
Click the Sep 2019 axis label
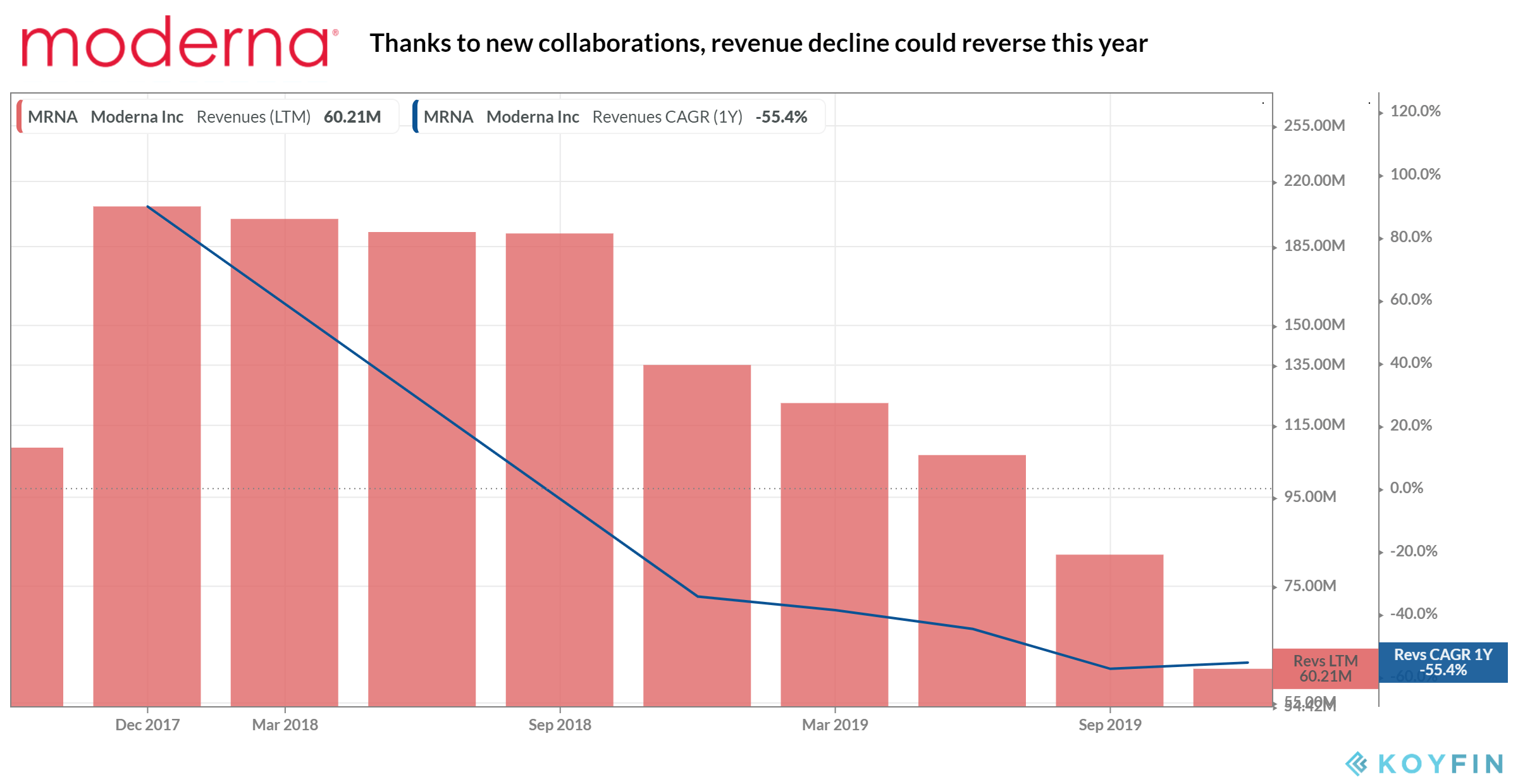pos(1110,725)
